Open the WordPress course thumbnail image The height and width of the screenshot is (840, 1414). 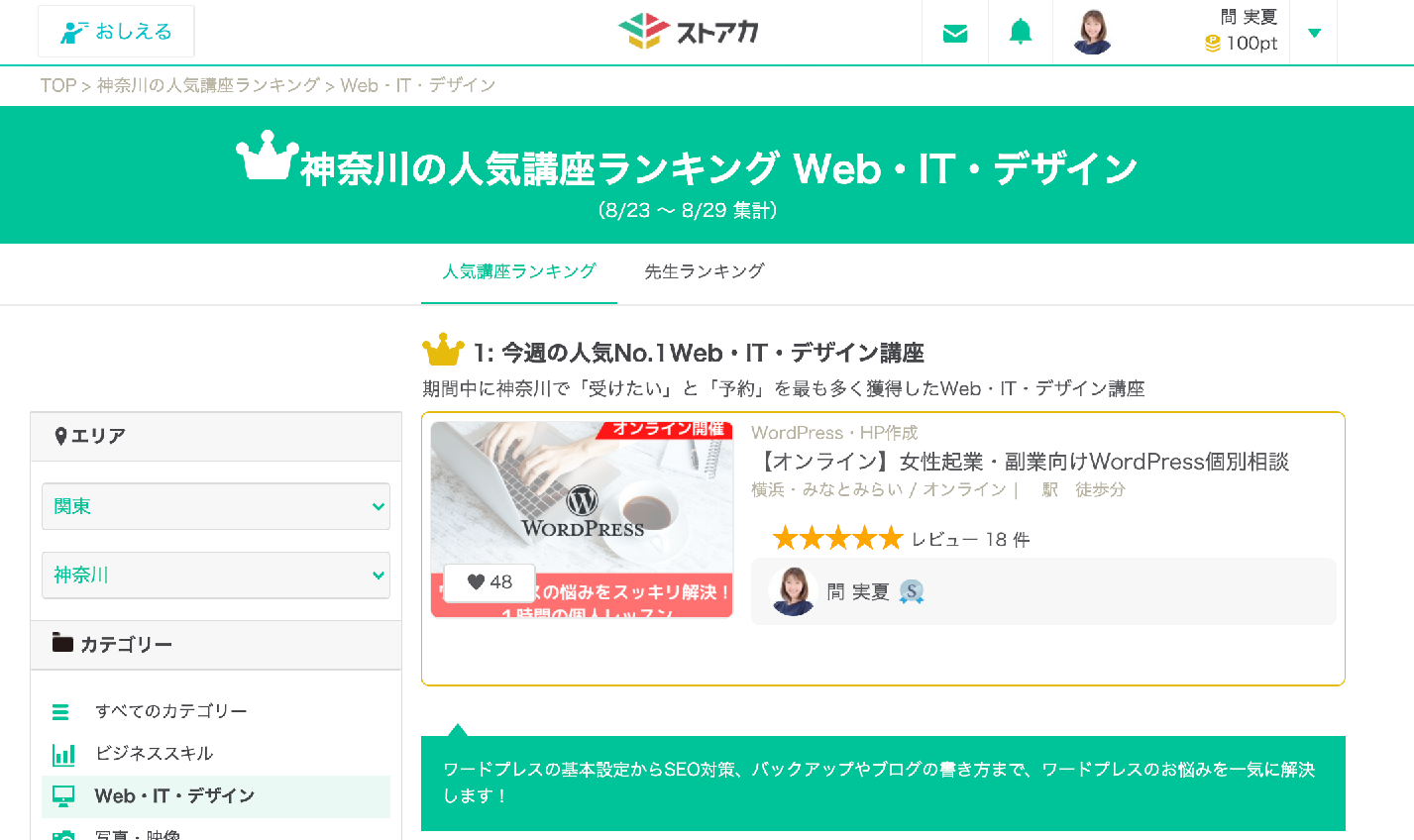[582, 519]
